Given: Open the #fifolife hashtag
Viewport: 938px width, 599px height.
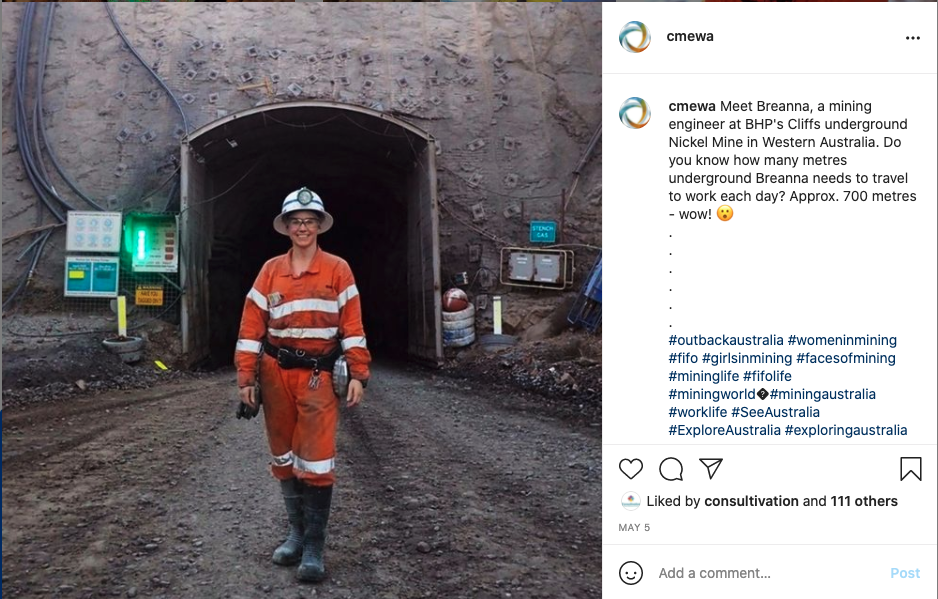Looking at the screenshot, I should 768,376.
